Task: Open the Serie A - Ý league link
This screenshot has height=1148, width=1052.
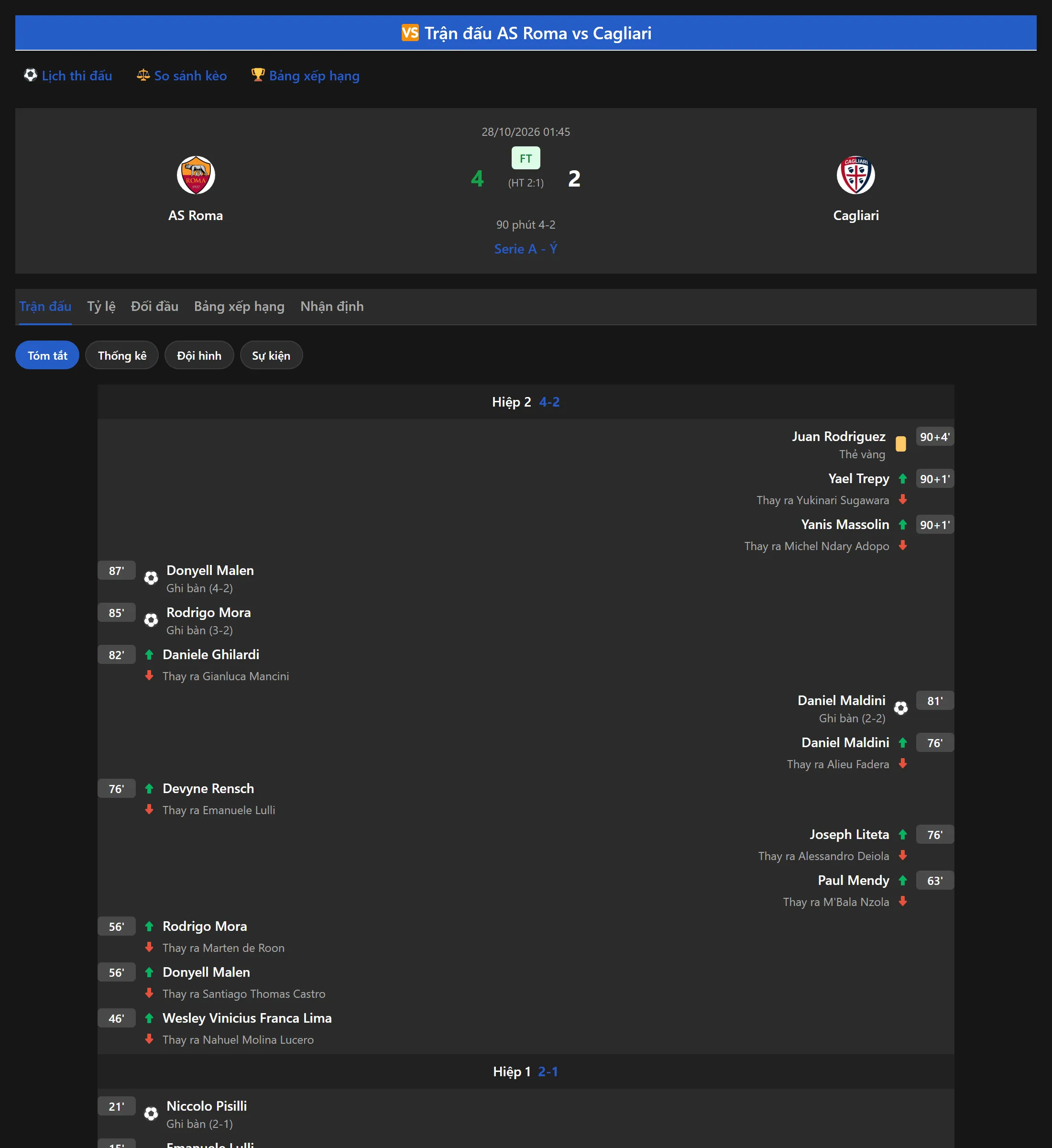Action: pos(526,249)
